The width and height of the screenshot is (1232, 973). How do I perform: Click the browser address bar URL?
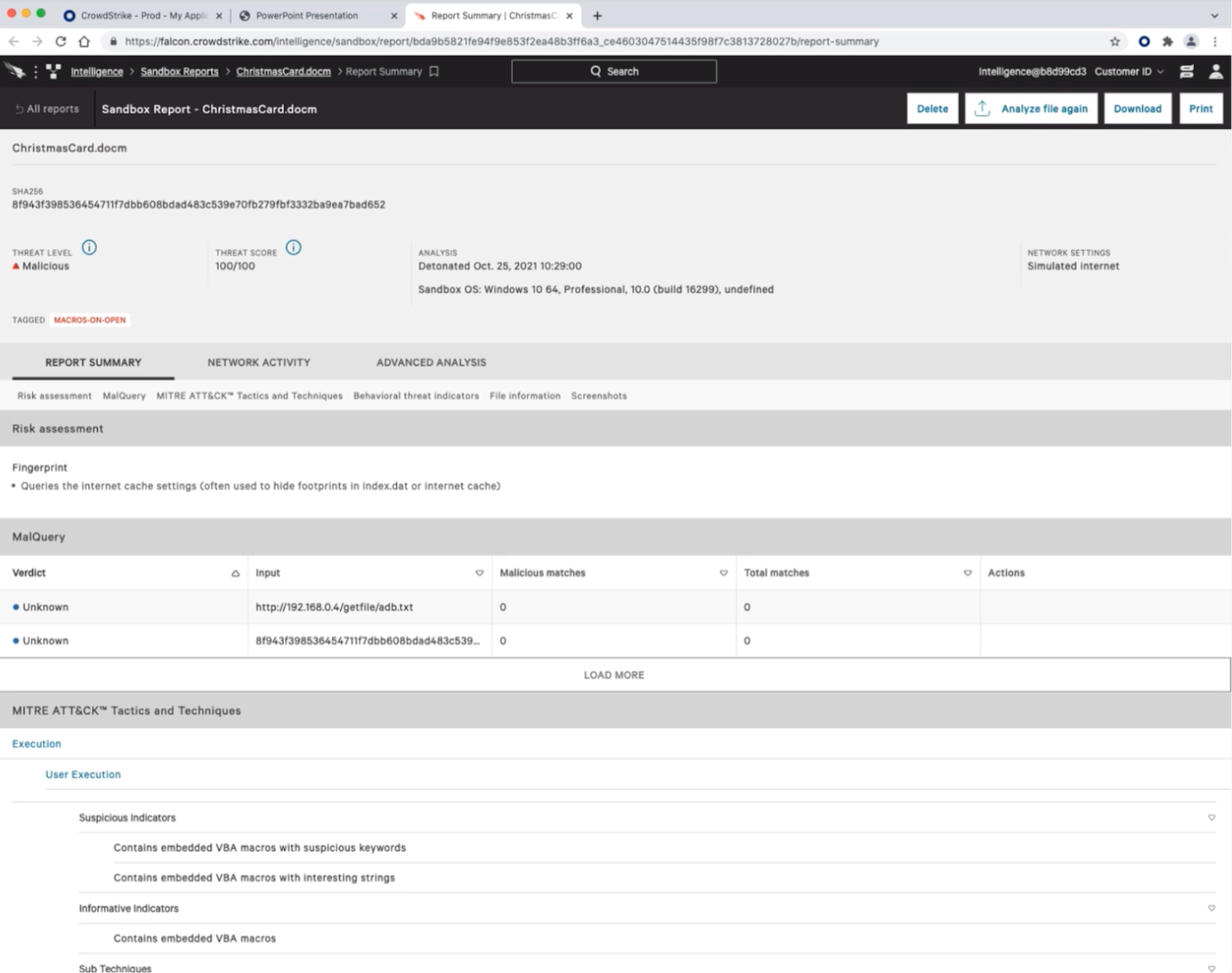502,41
